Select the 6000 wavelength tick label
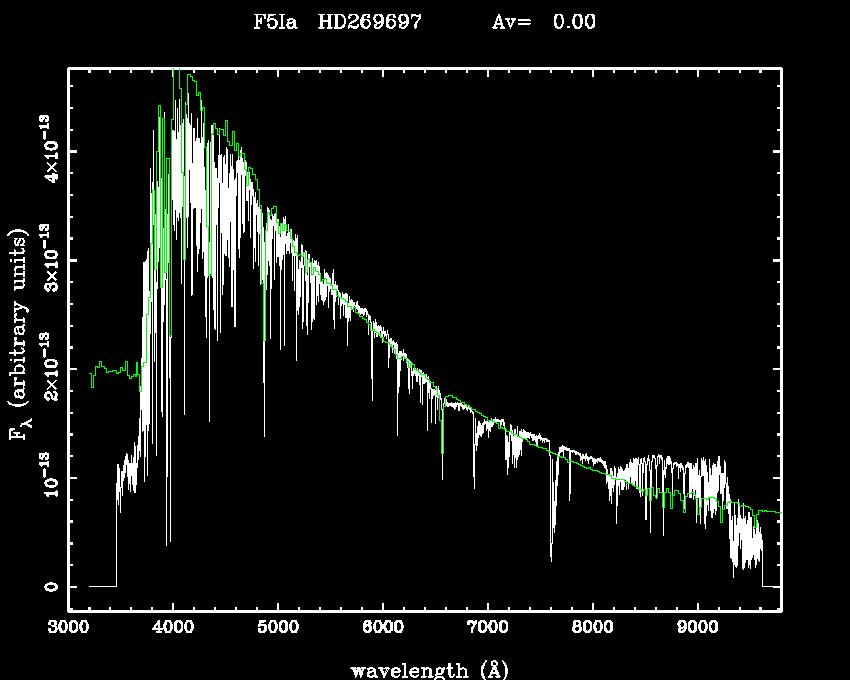 tap(382, 628)
